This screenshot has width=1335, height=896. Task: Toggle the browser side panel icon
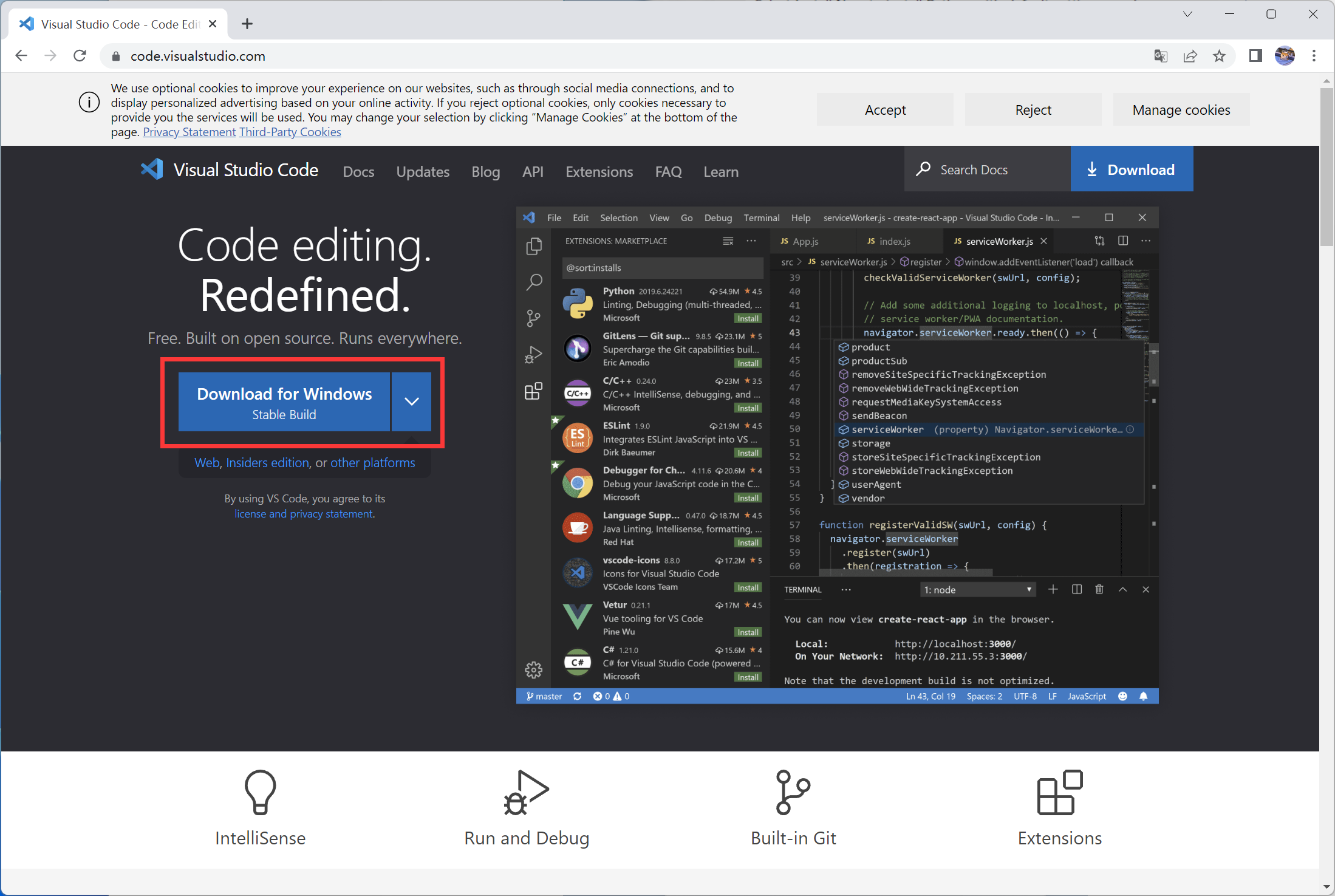[1255, 56]
